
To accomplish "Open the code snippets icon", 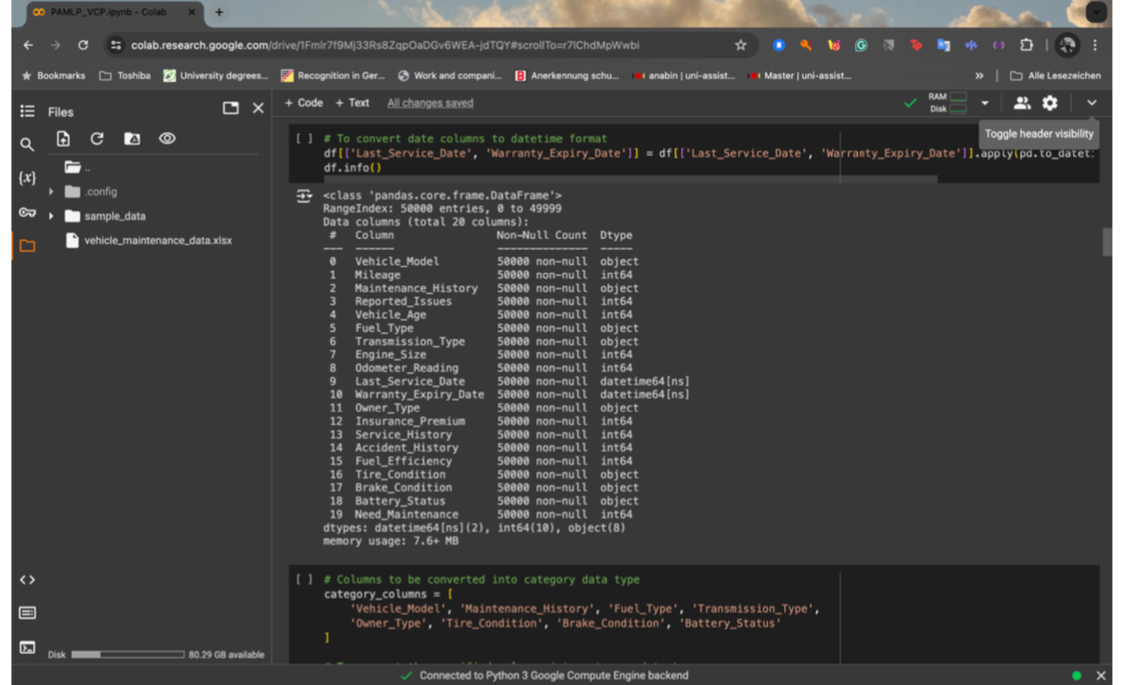I will (x=27, y=580).
